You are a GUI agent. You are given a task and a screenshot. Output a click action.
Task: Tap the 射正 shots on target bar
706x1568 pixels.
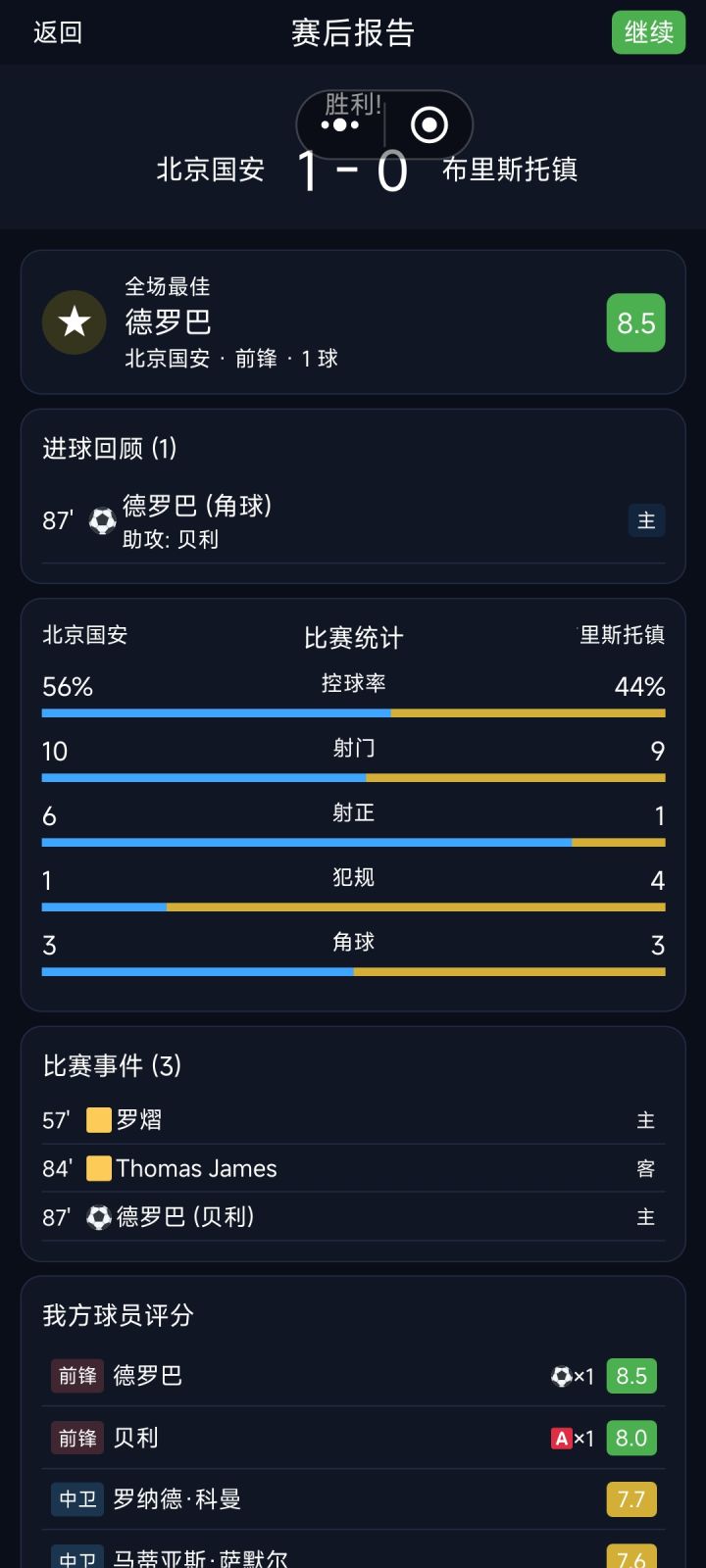[353, 843]
